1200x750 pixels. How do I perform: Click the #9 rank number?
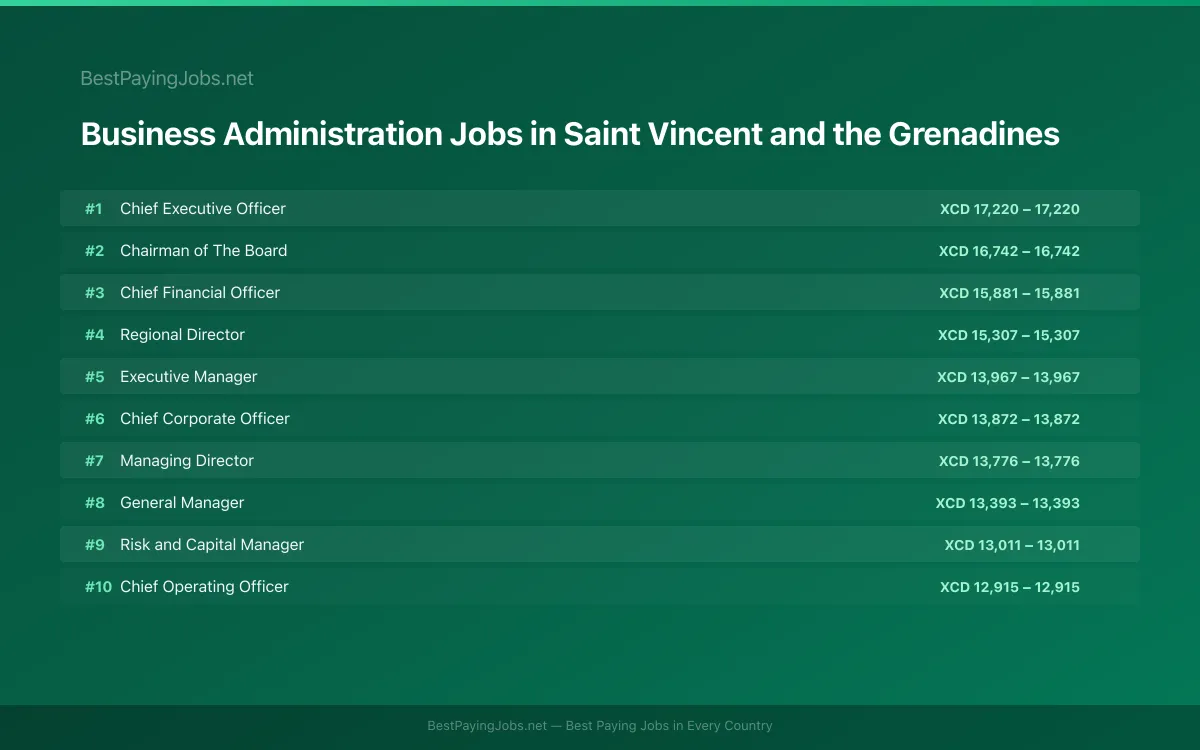[x=94, y=545]
